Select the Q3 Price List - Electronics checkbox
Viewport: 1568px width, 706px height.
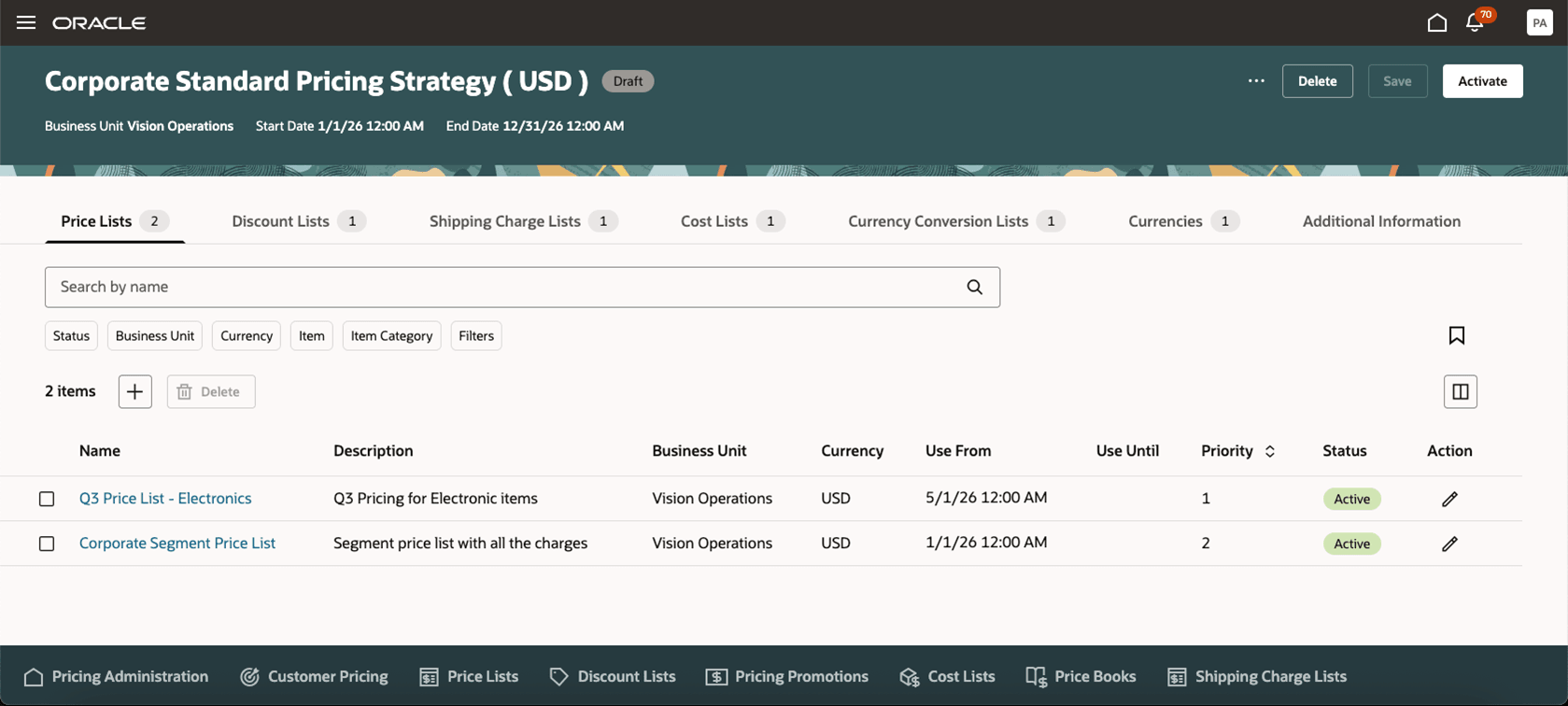47,499
